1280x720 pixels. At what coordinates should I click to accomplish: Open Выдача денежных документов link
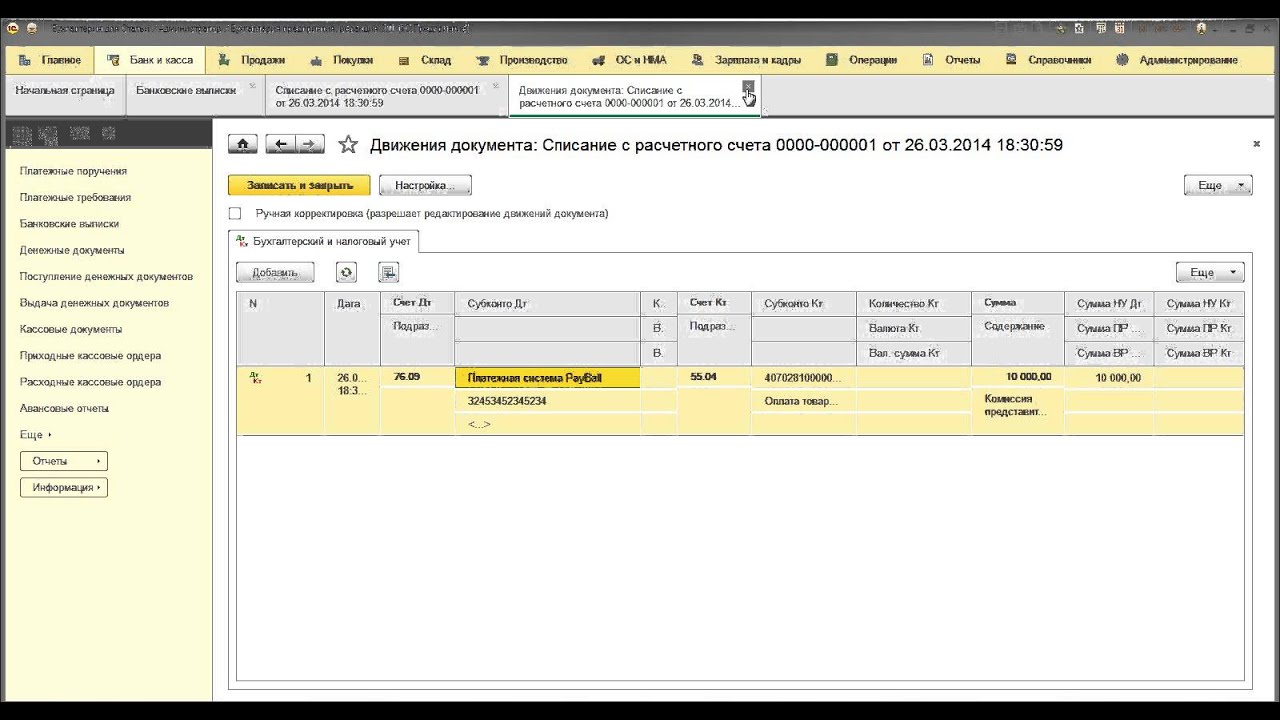94,303
